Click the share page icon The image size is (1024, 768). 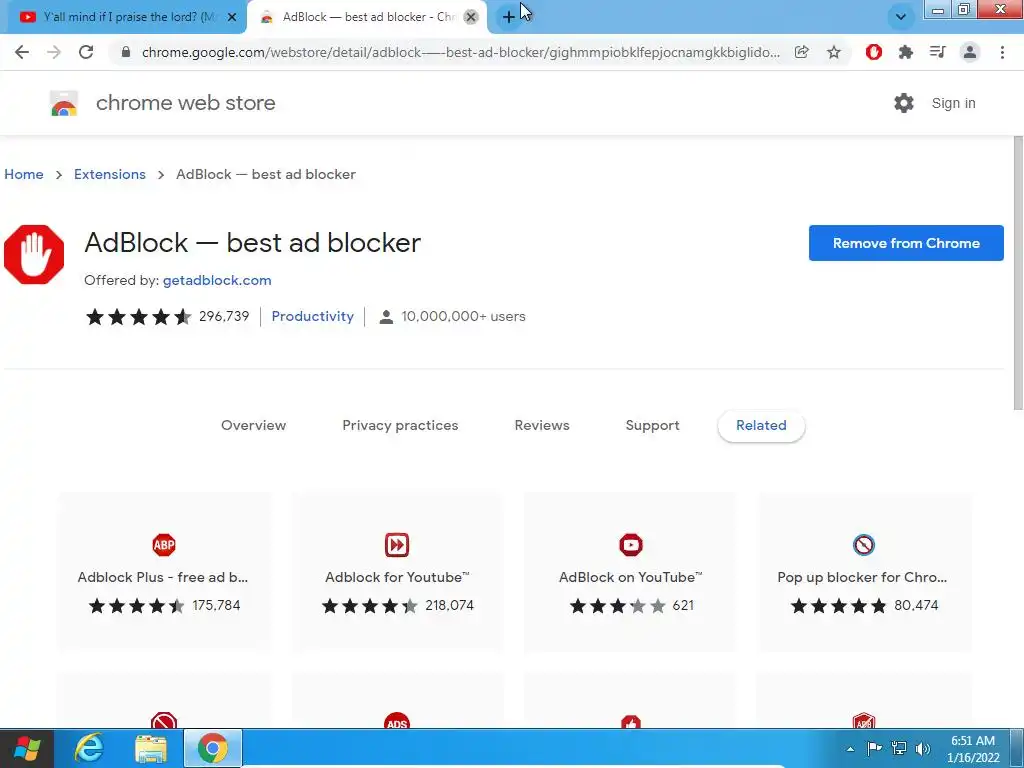(x=801, y=52)
